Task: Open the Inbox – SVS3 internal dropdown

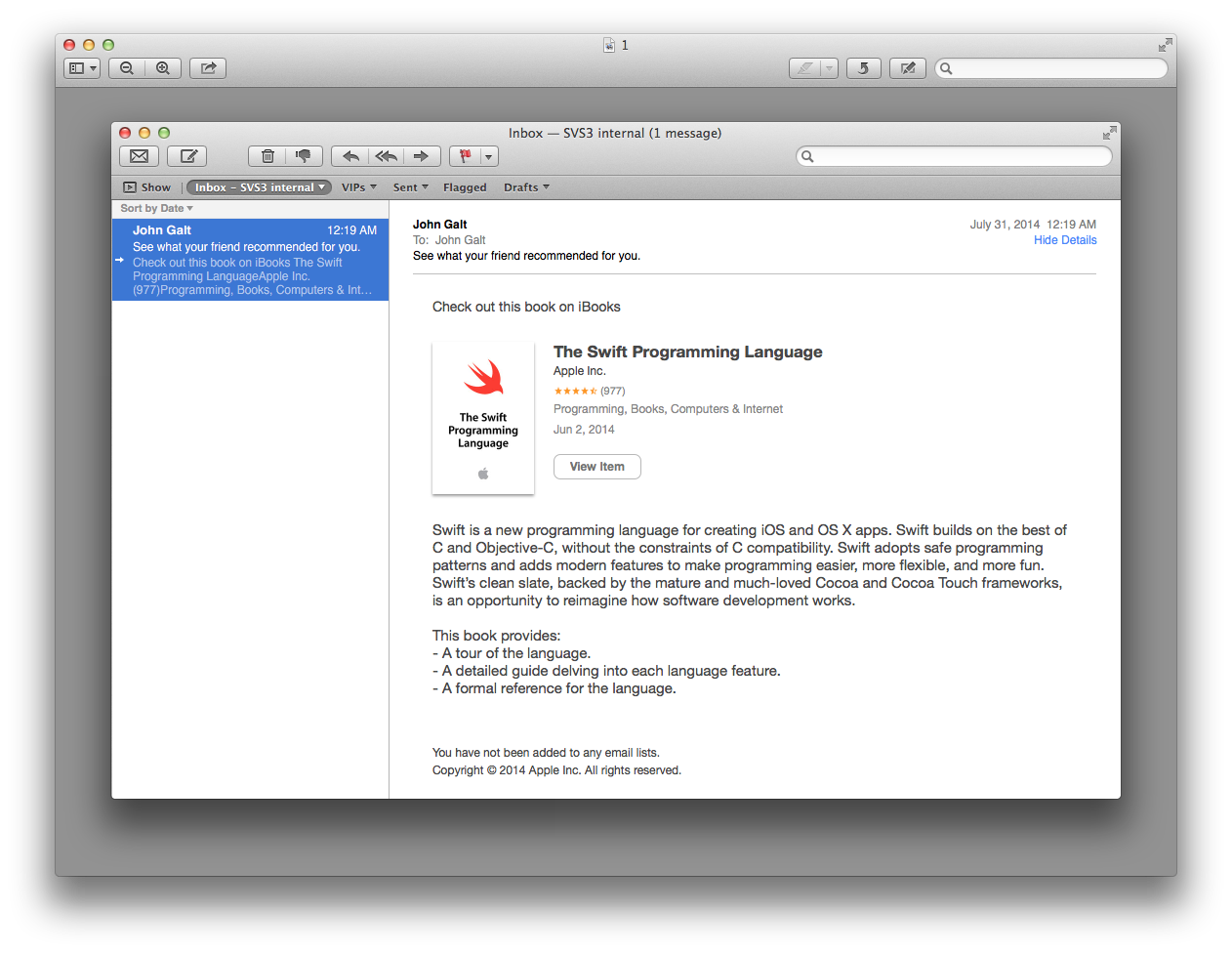Action: click(259, 187)
